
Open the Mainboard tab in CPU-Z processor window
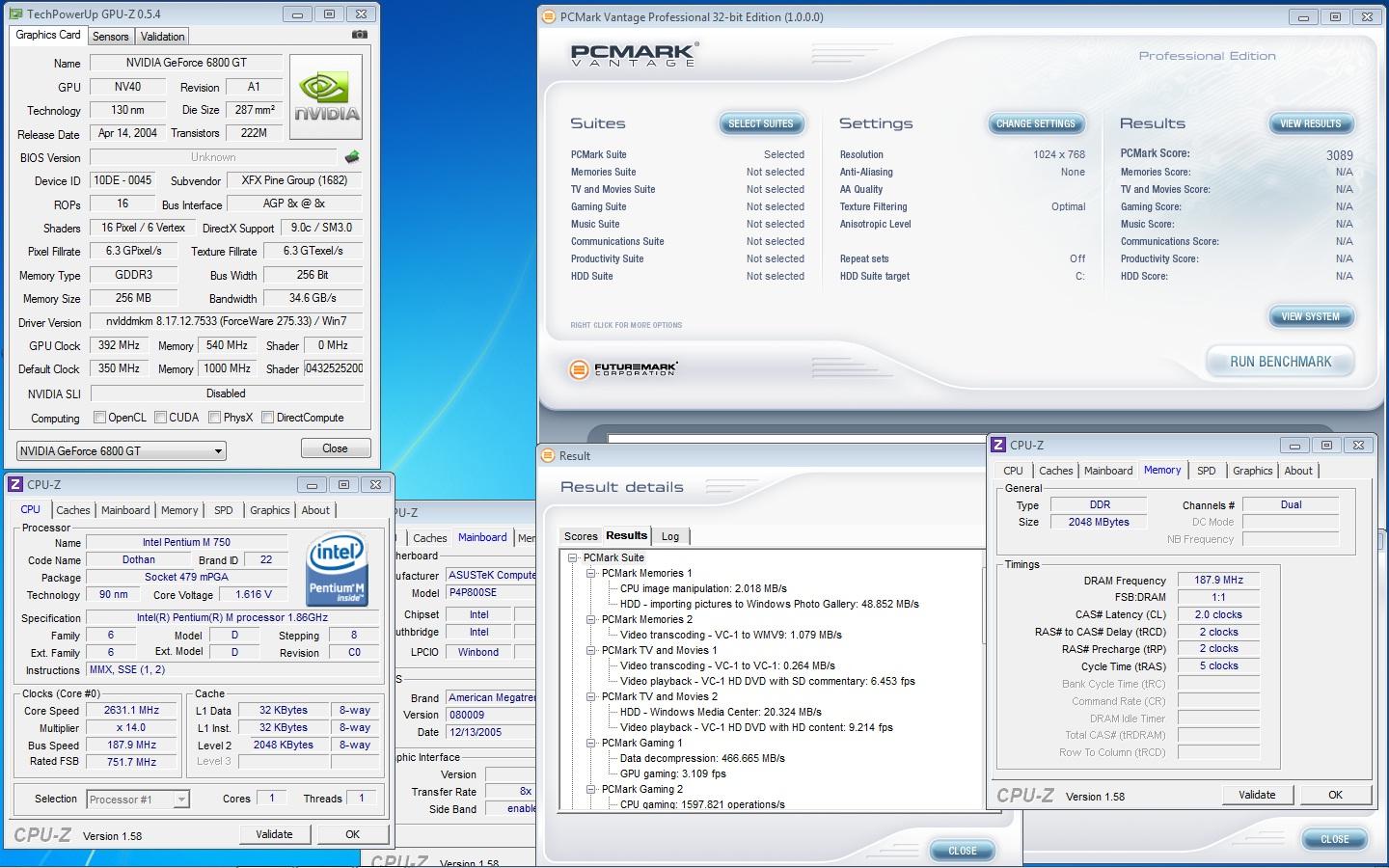pos(125,510)
